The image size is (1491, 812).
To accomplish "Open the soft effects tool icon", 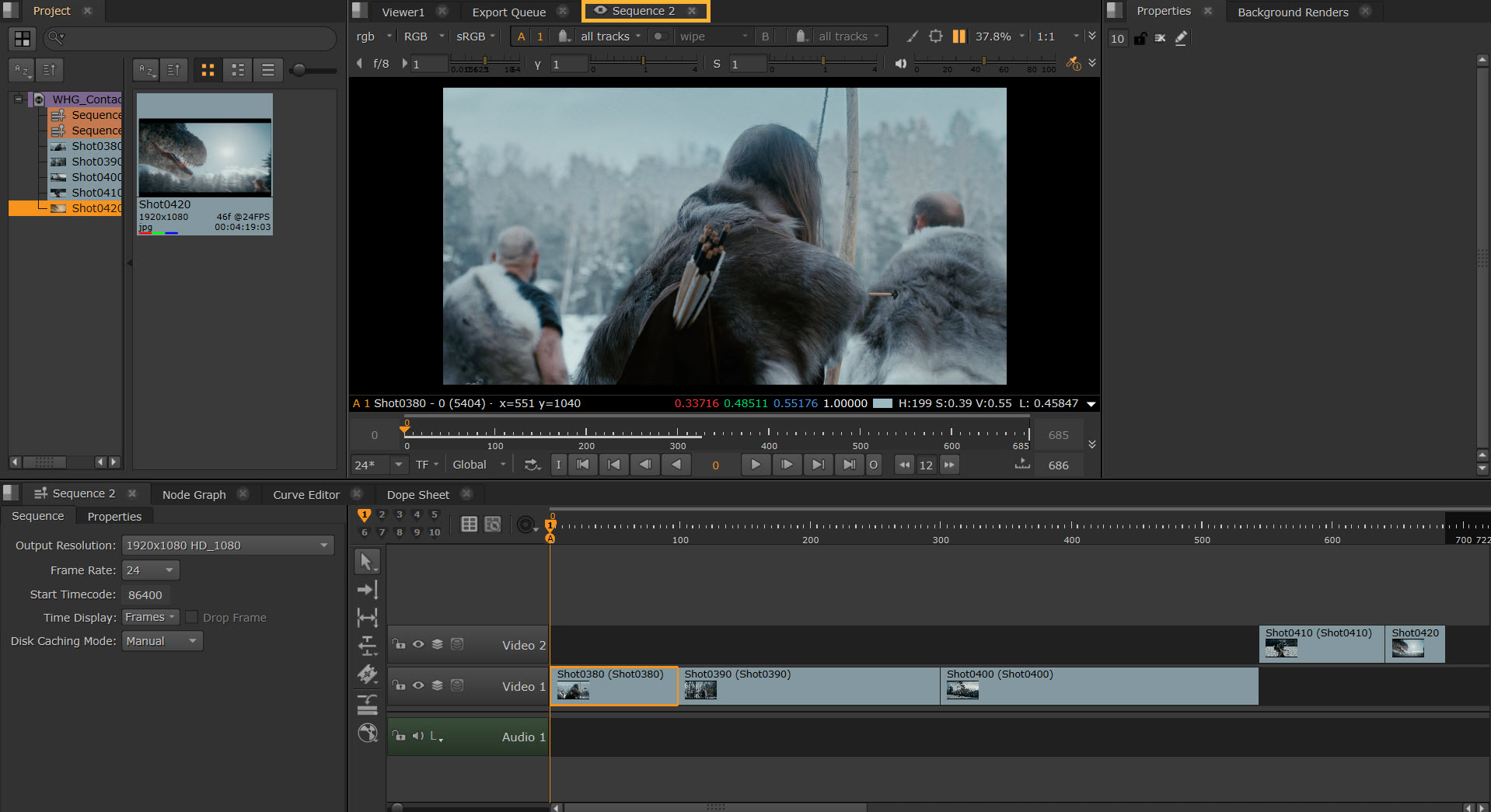I will (x=367, y=733).
